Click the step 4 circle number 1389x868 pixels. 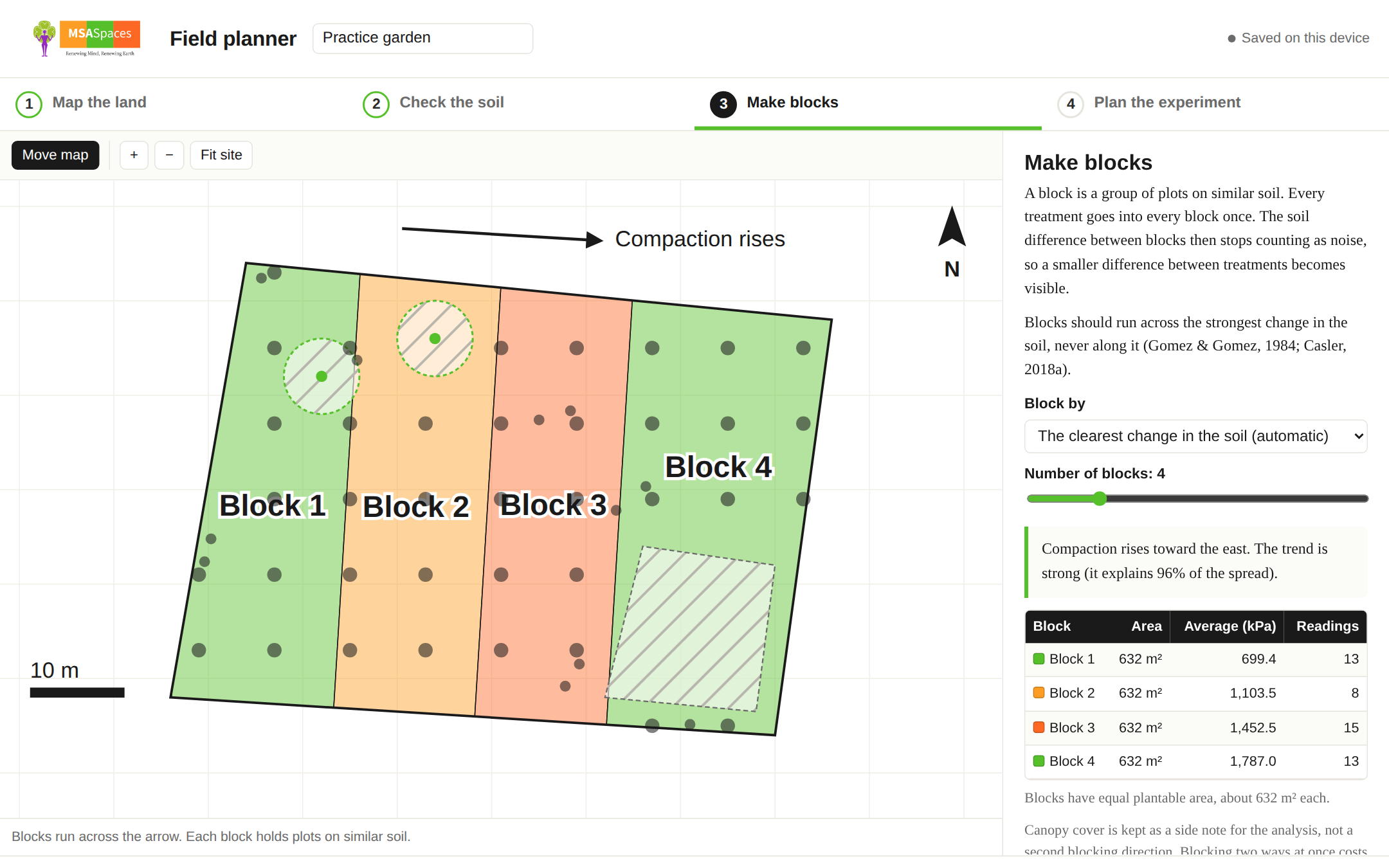[1071, 104]
